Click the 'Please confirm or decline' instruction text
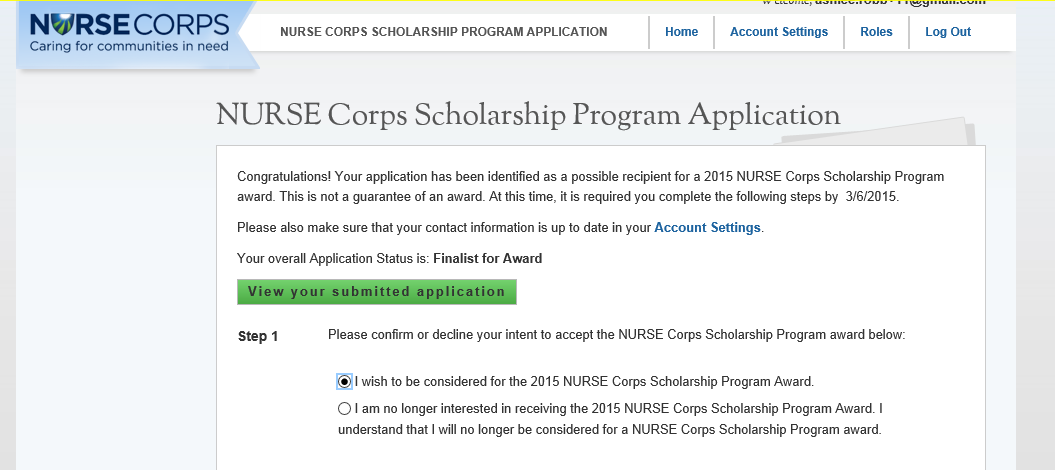1055x470 pixels. coord(616,335)
